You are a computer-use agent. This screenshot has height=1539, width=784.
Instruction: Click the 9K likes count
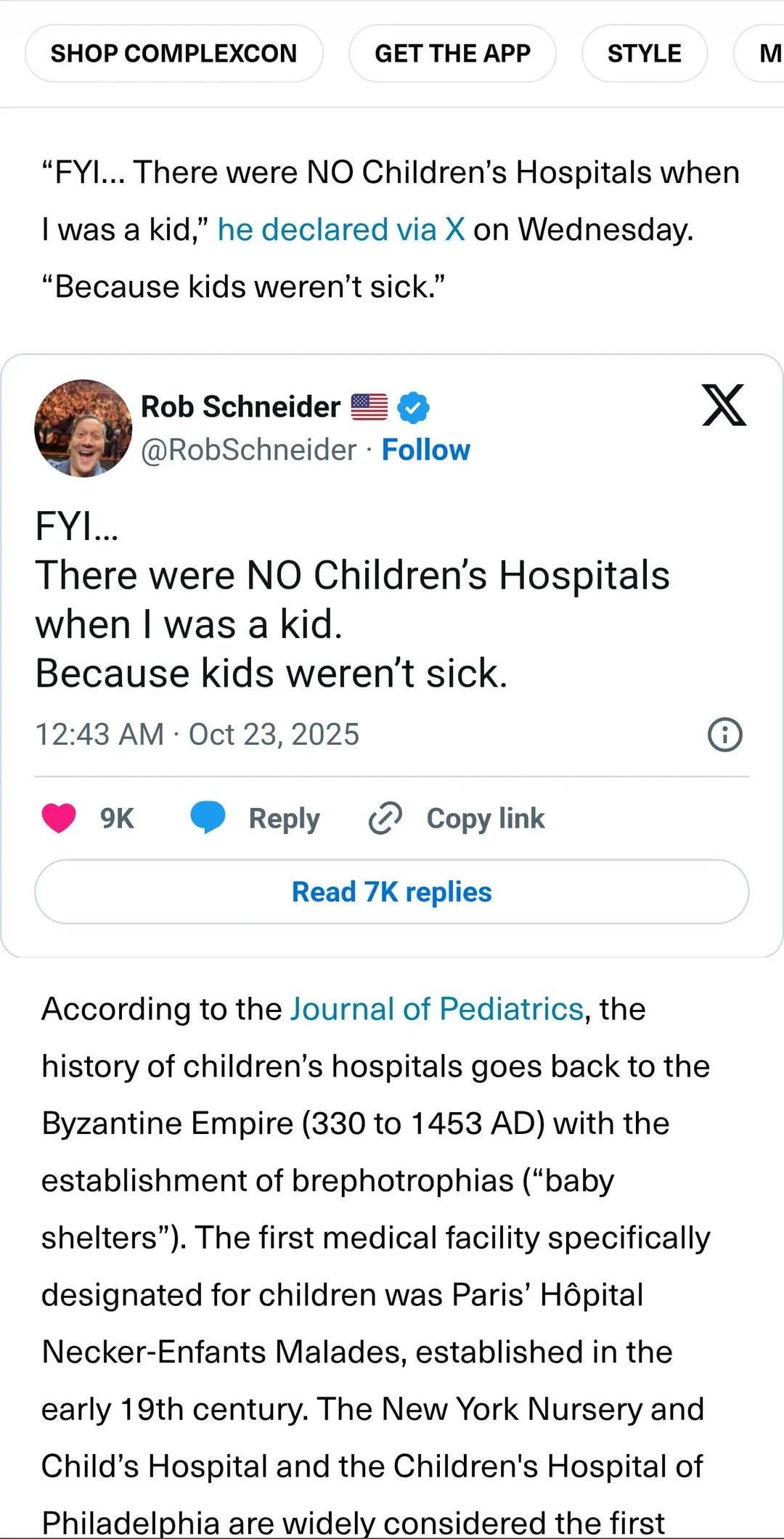tap(117, 818)
